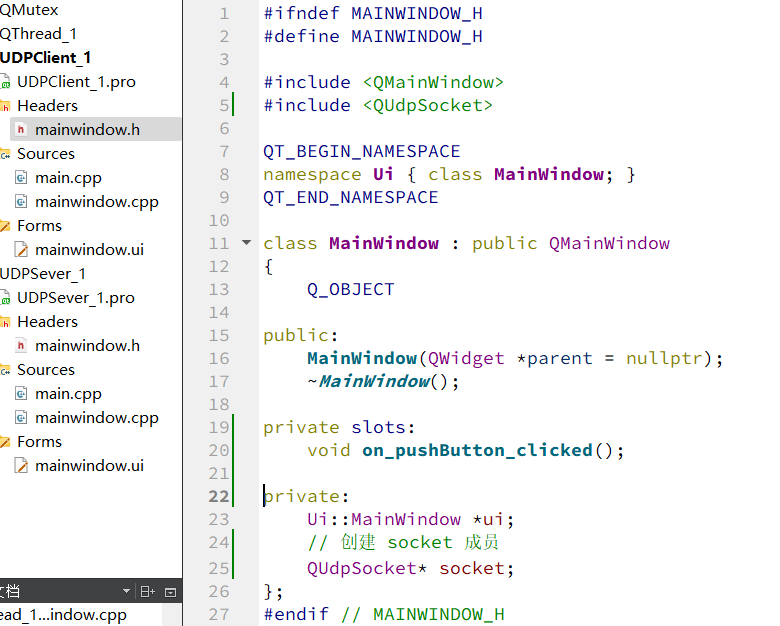Click Headers folder icon under UDPClient_1
Viewport: 780px width, 626px height.
coord(5,106)
